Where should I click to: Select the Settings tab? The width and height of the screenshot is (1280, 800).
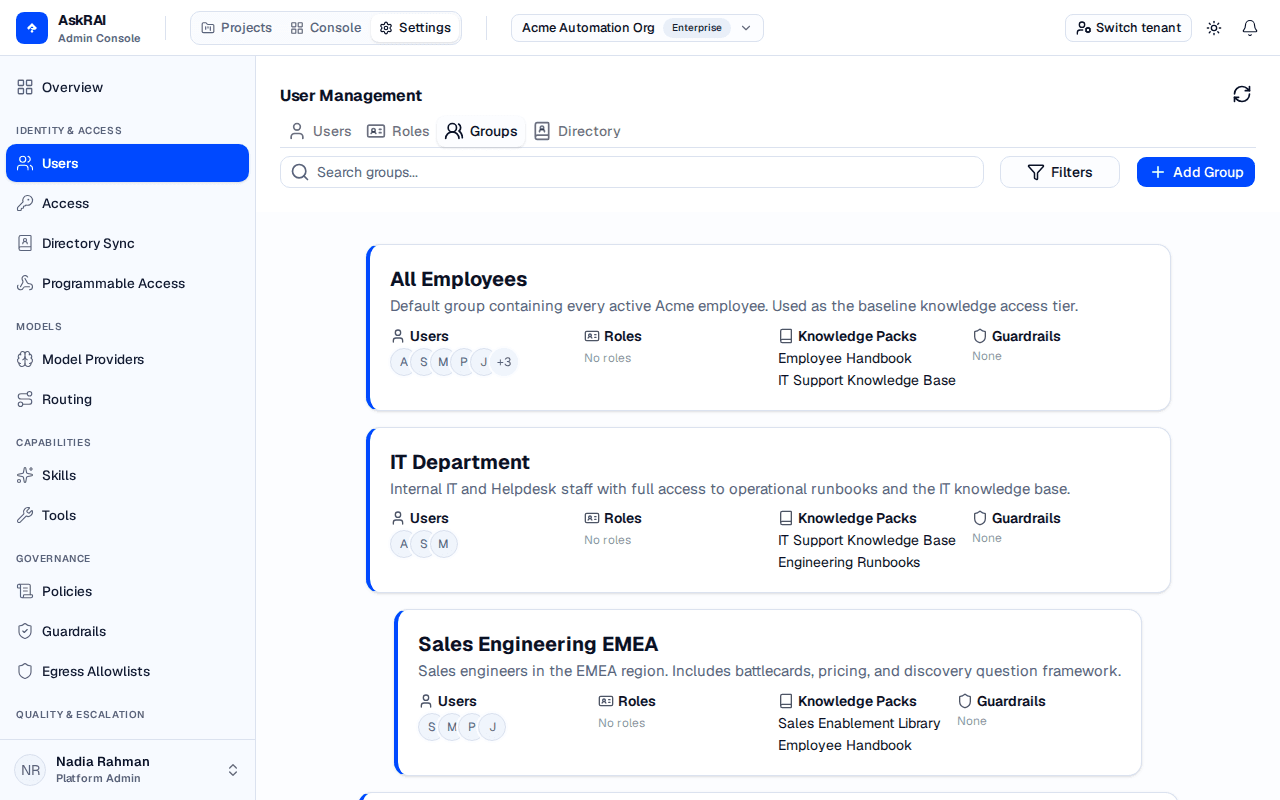click(415, 28)
